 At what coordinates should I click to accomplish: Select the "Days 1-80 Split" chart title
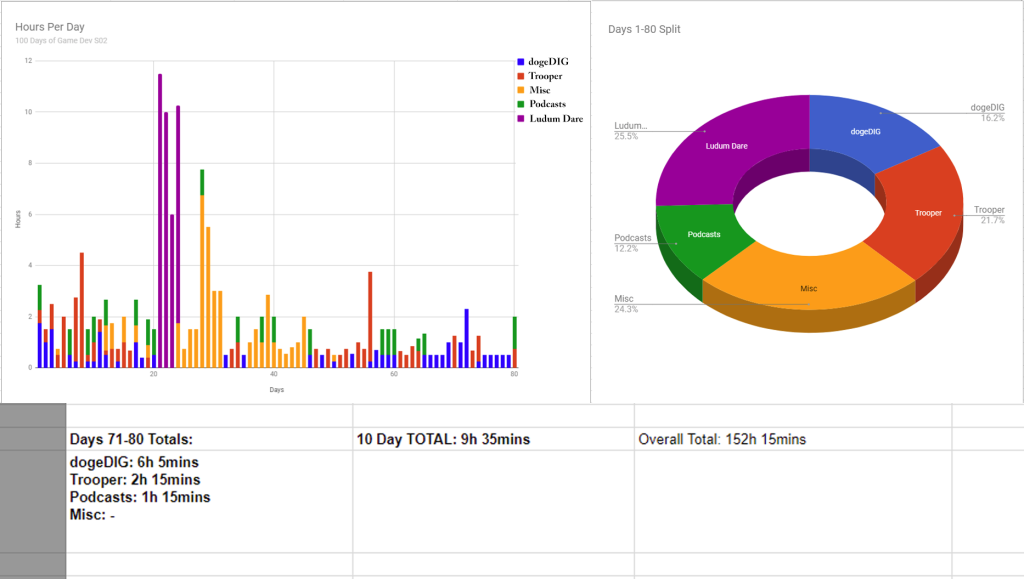click(x=644, y=29)
